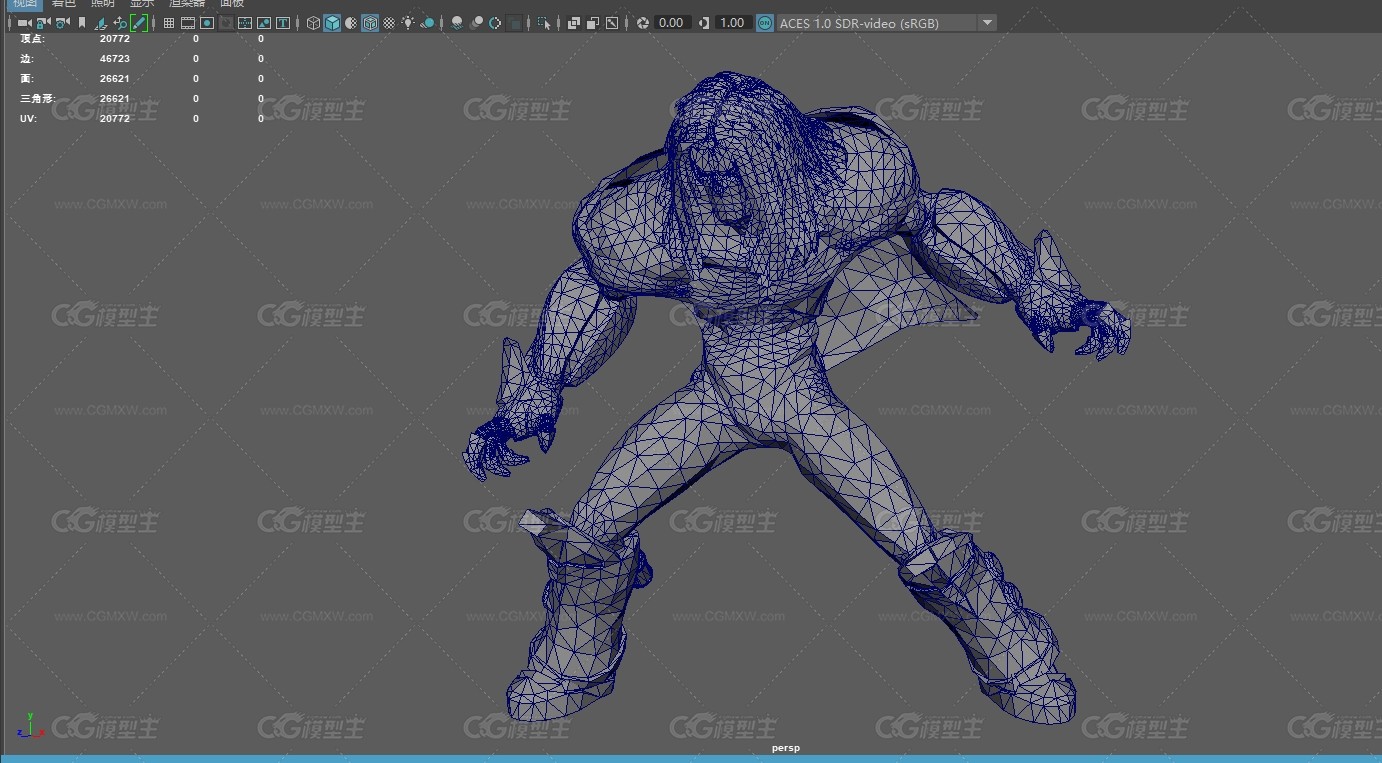Toggle Wireframe on Shaded
1382x763 pixels.
point(370,23)
